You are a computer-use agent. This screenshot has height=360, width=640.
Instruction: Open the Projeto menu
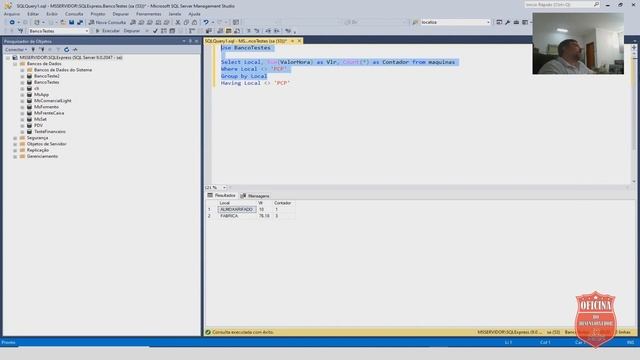[x=98, y=14]
